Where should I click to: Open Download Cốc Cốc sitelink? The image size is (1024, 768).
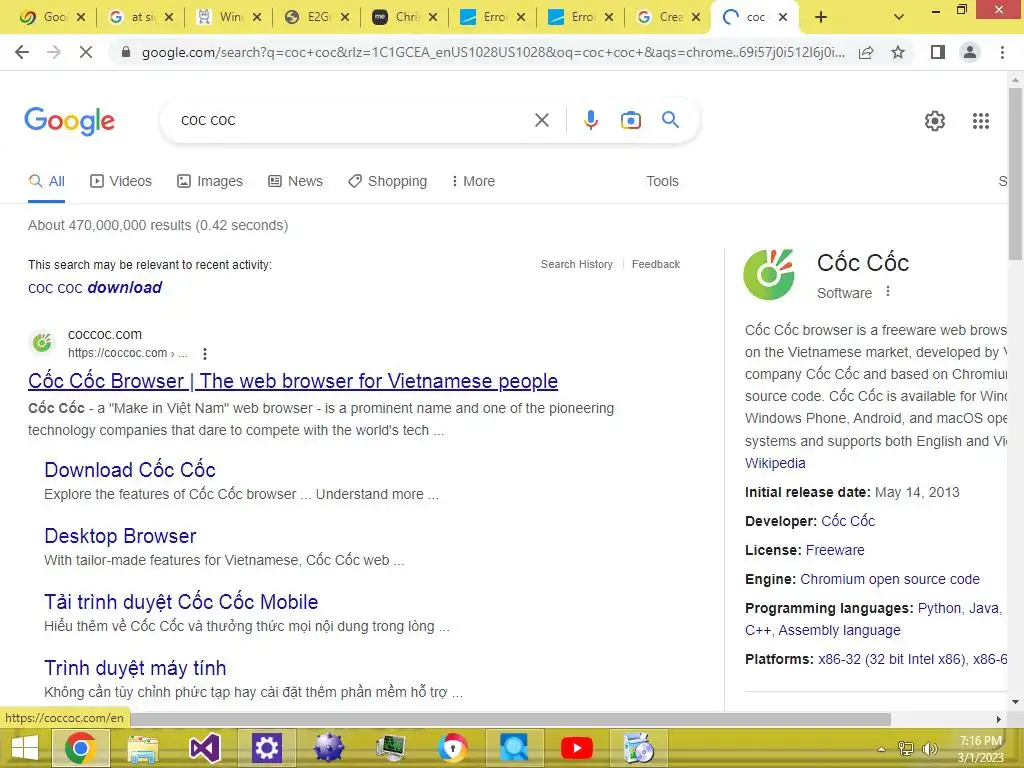130,470
